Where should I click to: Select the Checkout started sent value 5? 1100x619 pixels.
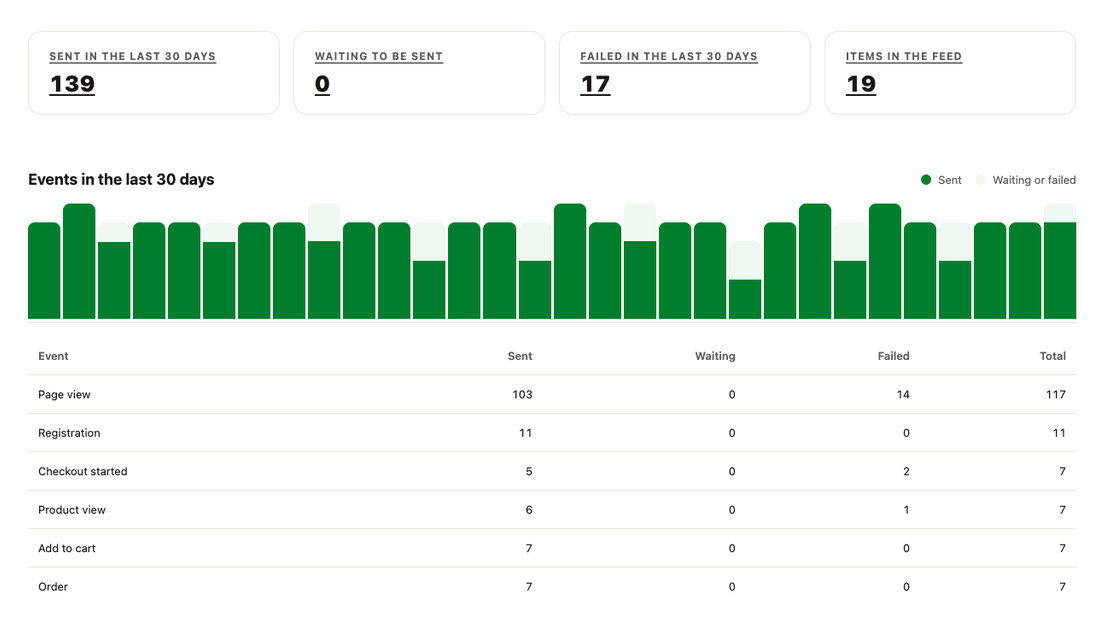(529, 471)
